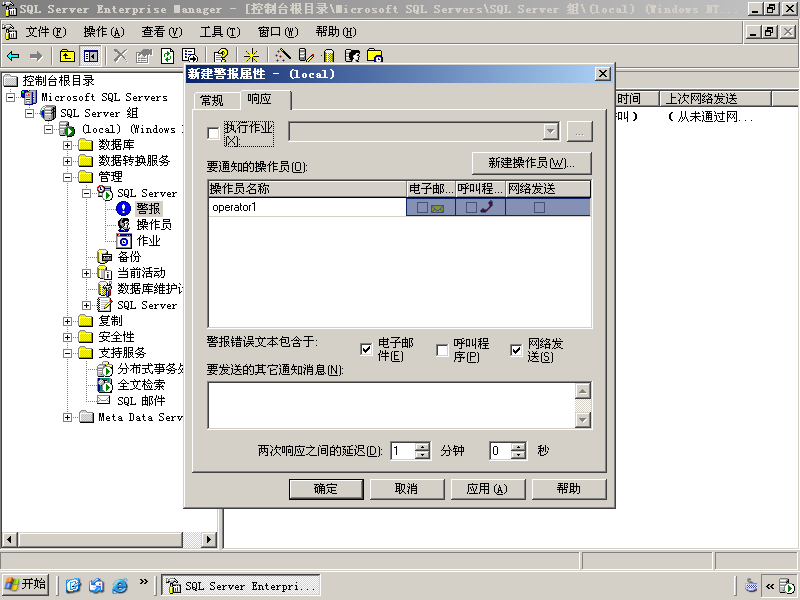Click inside 要发送的其它通知消息 text box
This screenshot has height=600, width=800.
point(392,405)
